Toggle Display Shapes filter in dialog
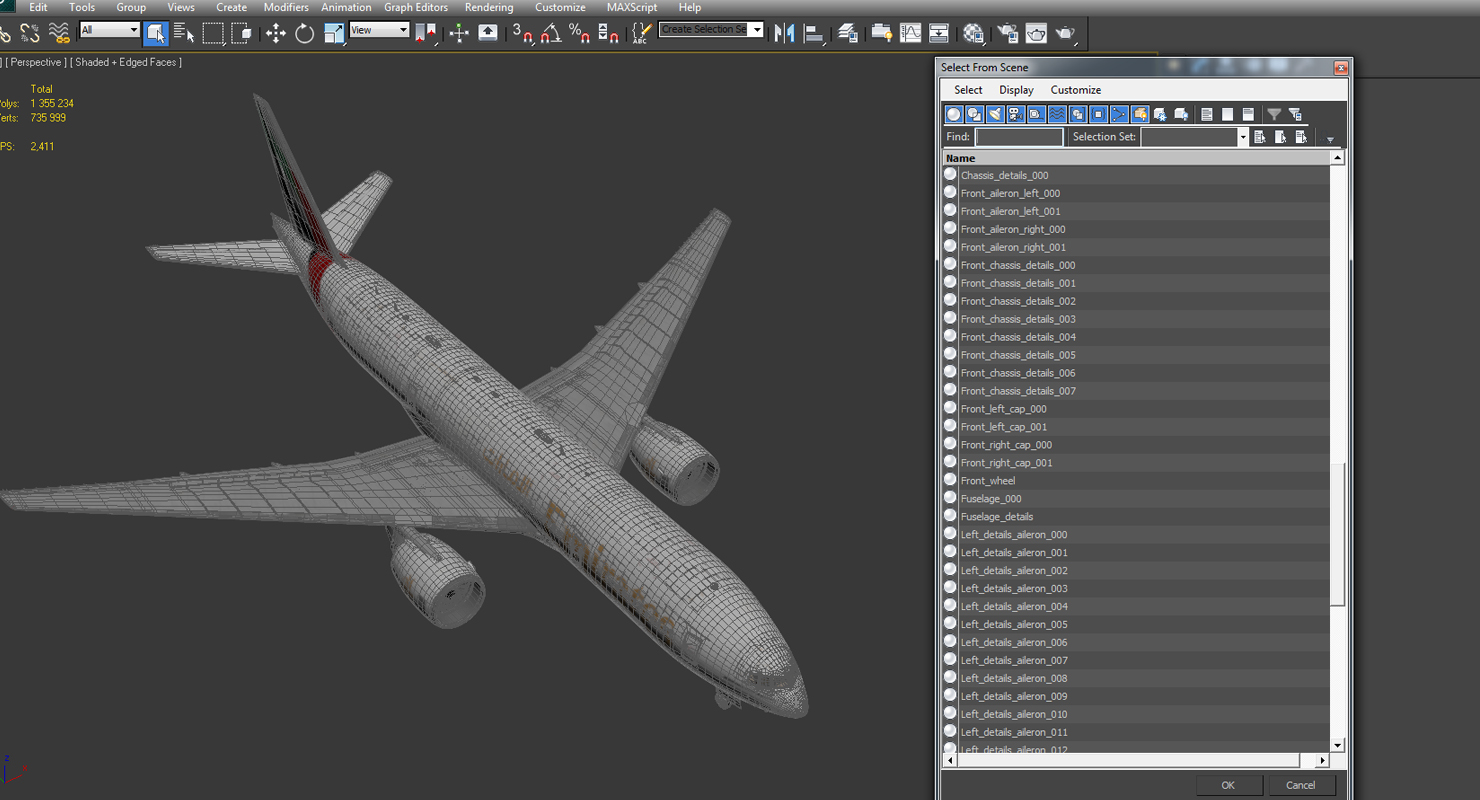This screenshot has height=800, width=1480. point(975,114)
